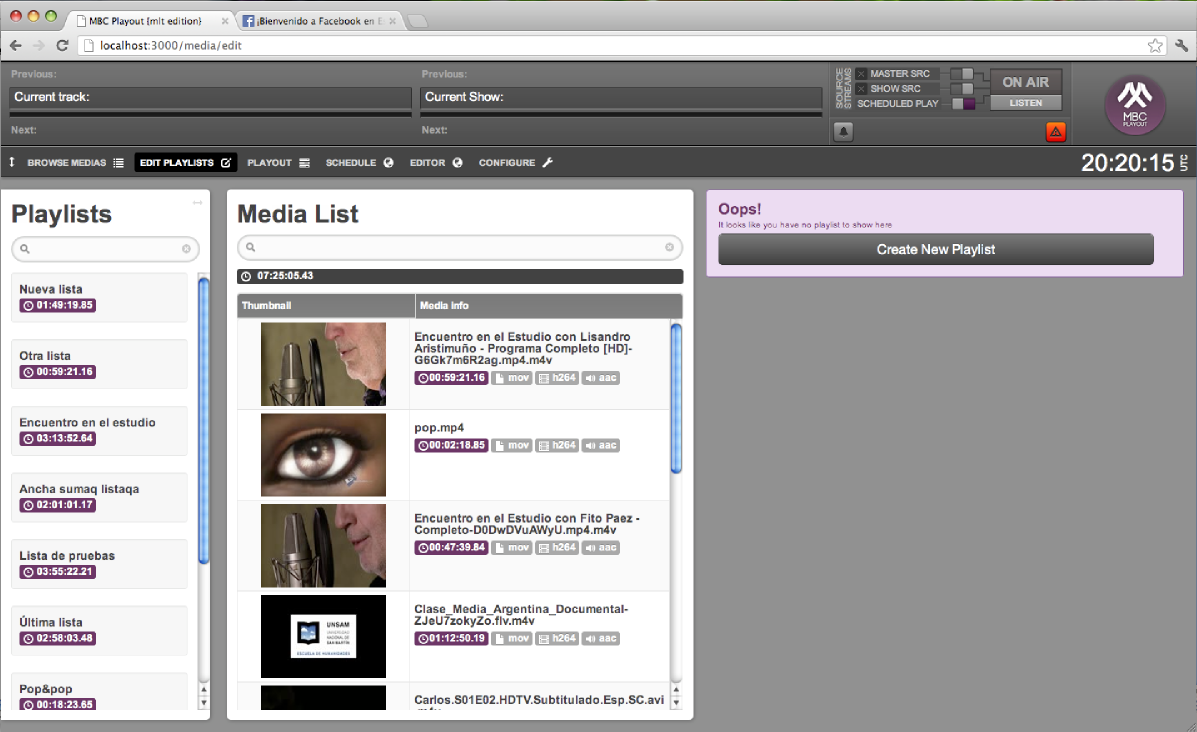The height and width of the screenshot is (732, 1197).
Task: Reload the current page
Action: click(x=63, y=45)
